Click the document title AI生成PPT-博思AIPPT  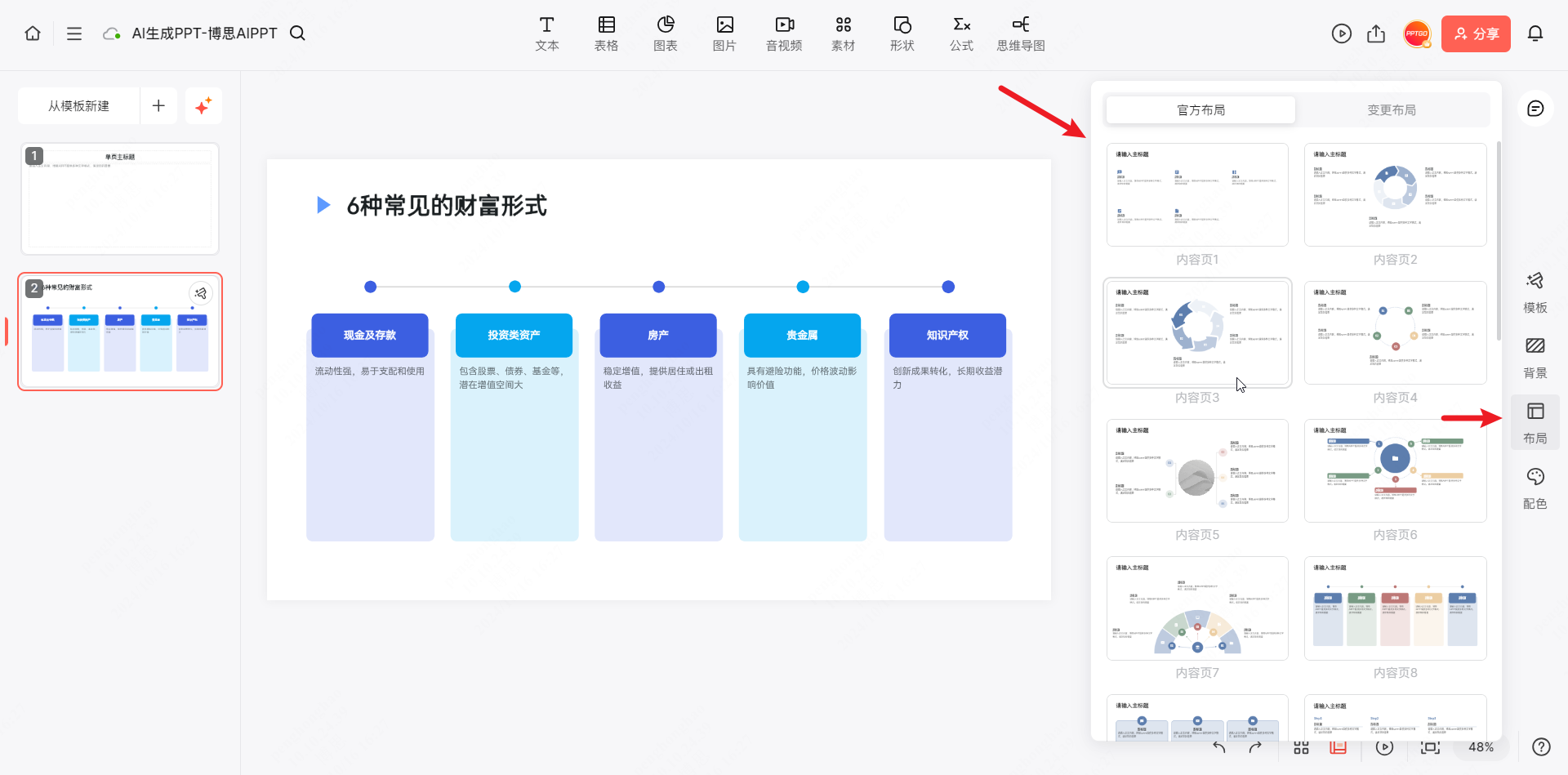(x=205, y=33)
